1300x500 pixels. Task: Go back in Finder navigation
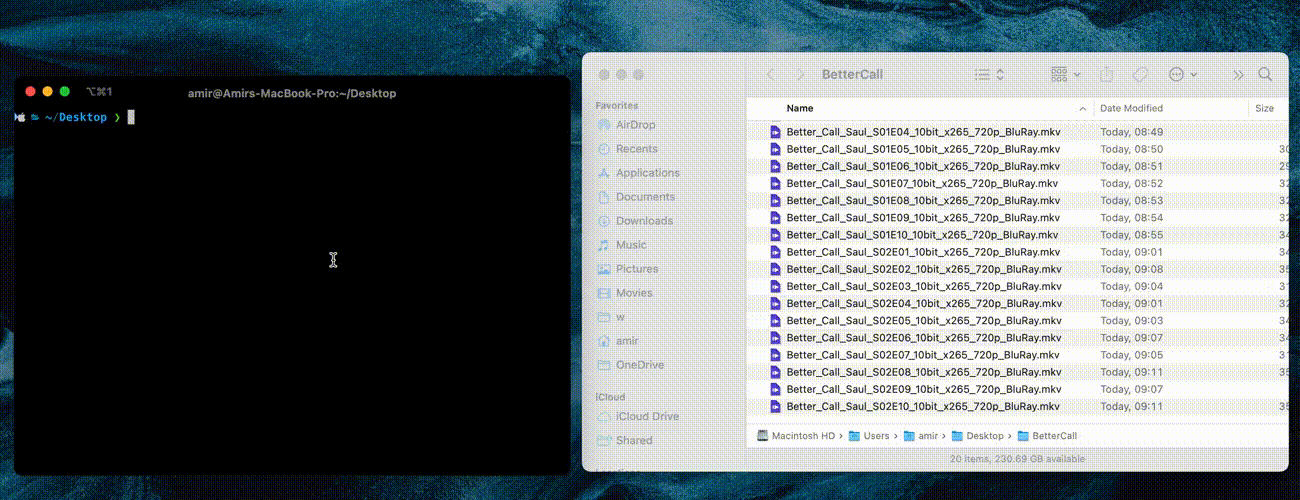[x=771, y=75]
